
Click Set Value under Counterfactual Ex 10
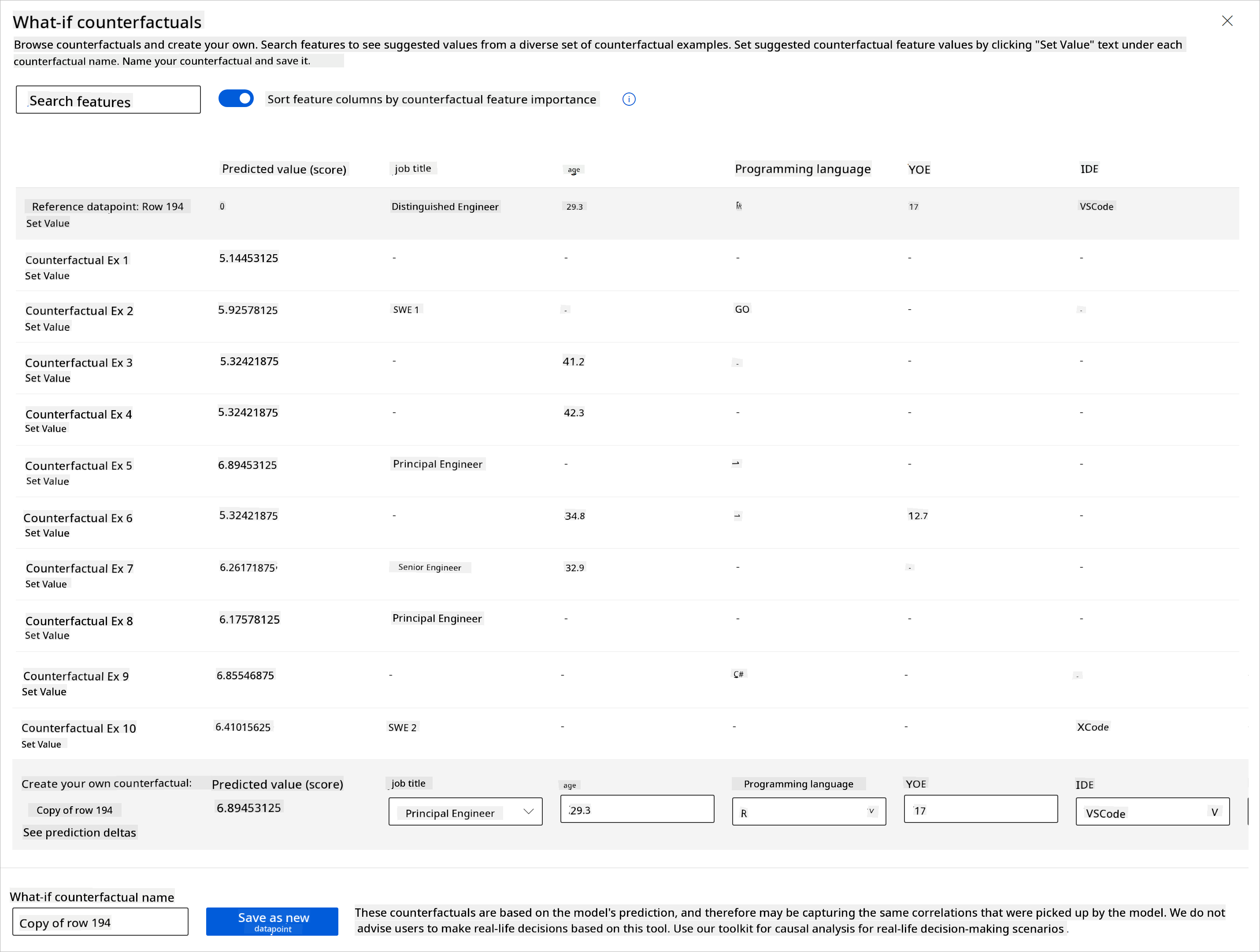coord(41,744)
